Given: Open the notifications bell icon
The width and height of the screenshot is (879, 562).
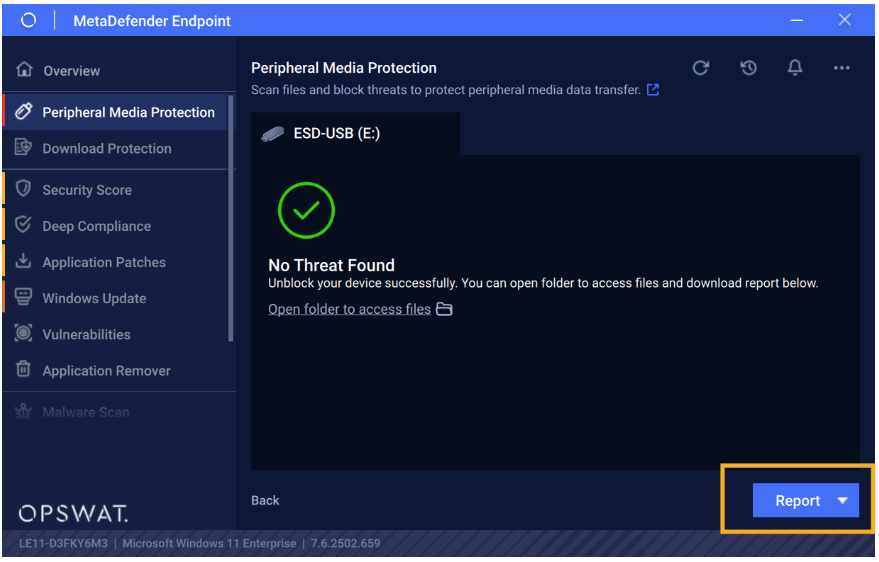Looking at the screenshot, I should [794, 68].
